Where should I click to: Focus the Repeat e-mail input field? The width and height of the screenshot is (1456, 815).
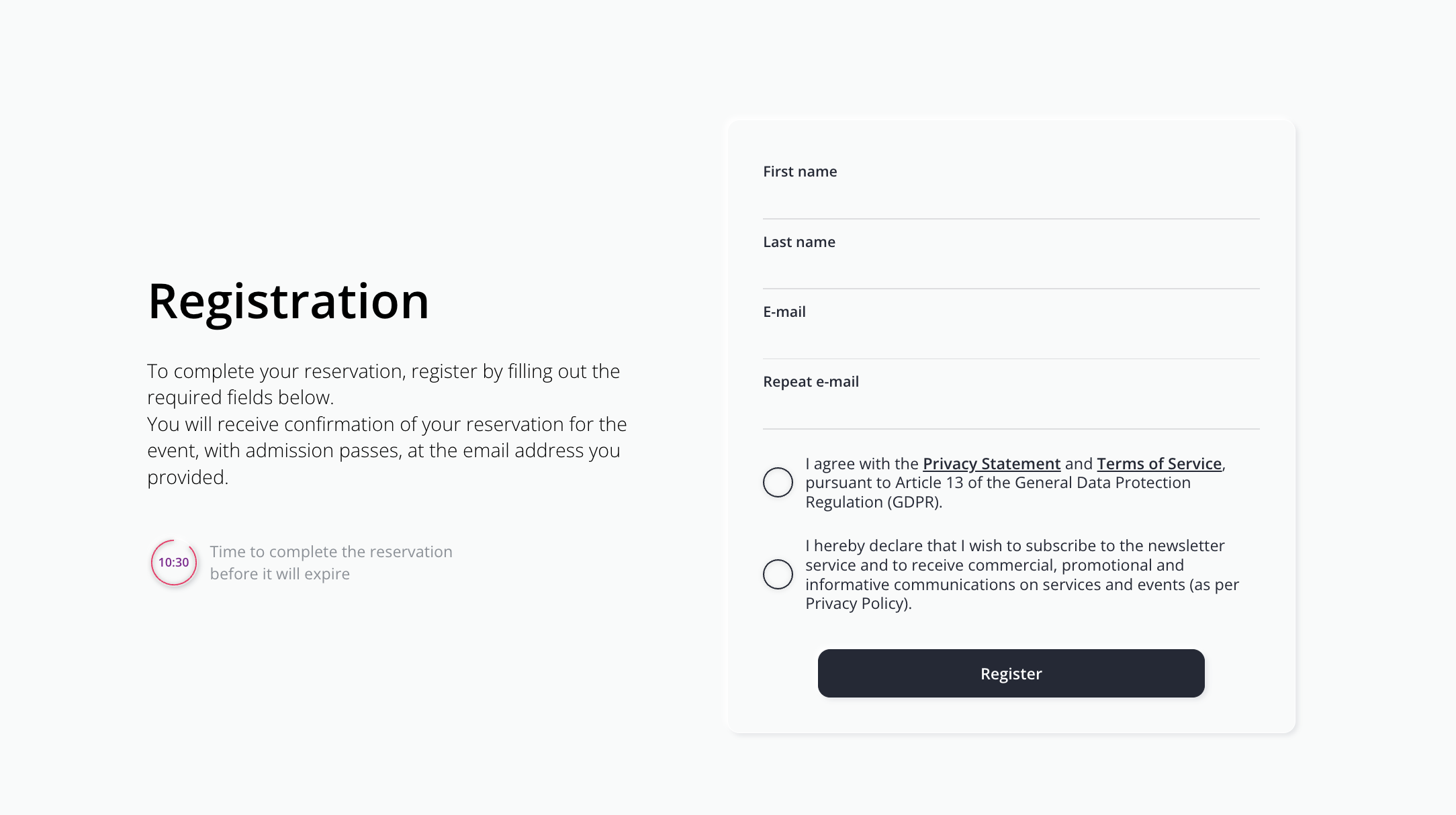coord(1011,411)
